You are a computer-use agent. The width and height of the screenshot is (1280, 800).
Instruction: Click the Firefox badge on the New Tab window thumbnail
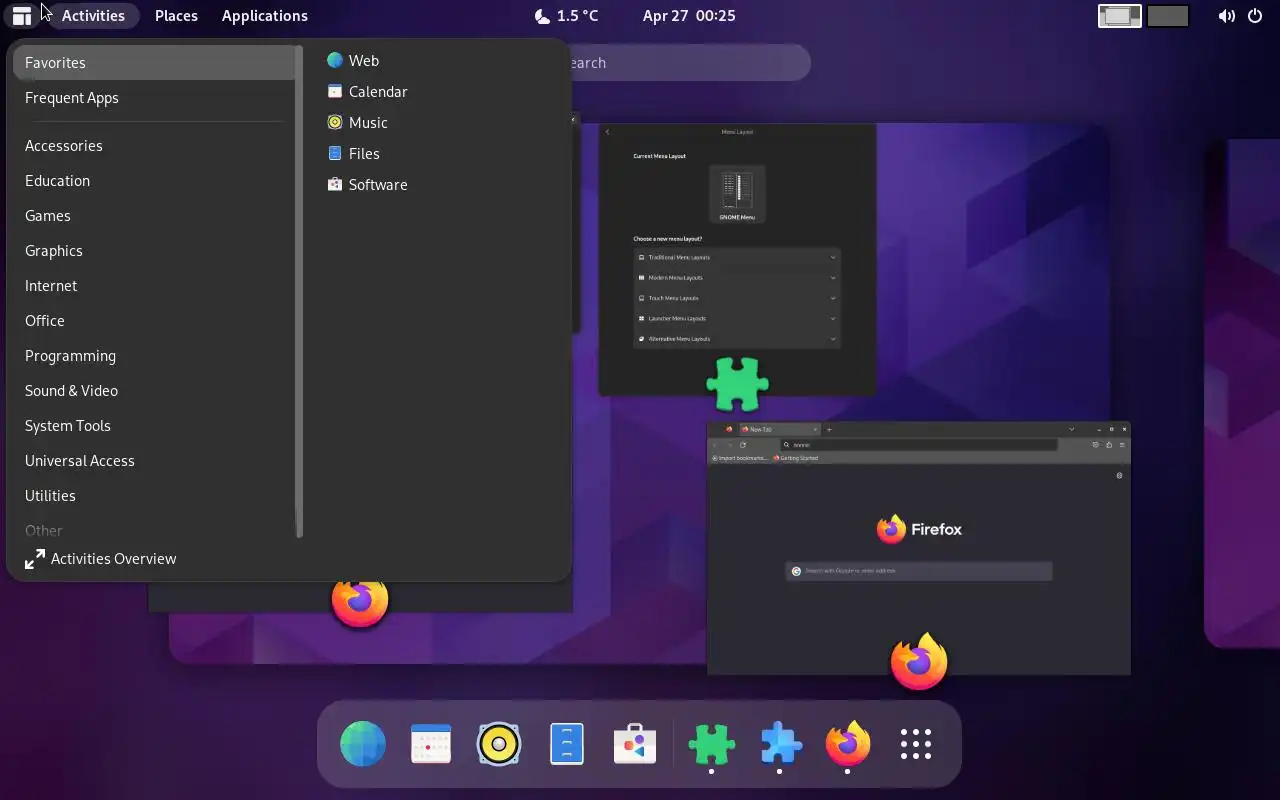point(919,661)
